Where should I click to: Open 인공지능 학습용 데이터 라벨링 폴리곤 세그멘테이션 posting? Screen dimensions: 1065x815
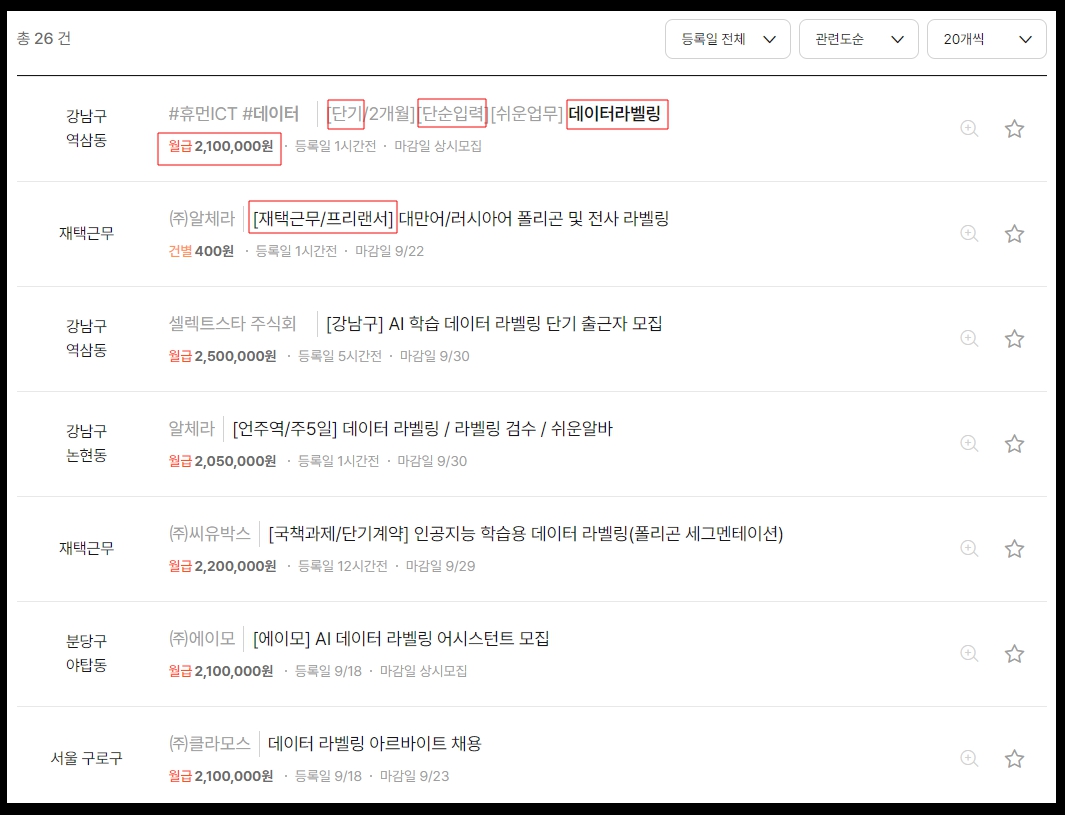coord(526,534)
